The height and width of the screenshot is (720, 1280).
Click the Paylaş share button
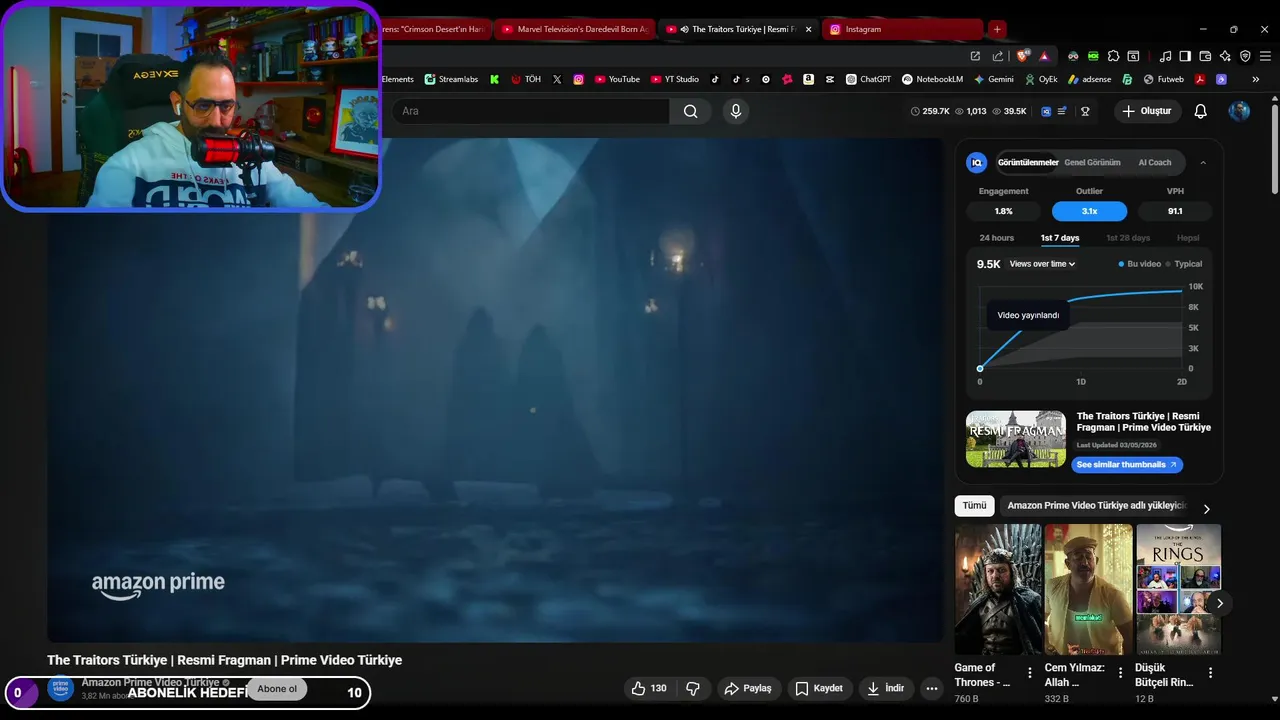click(748, 688)
